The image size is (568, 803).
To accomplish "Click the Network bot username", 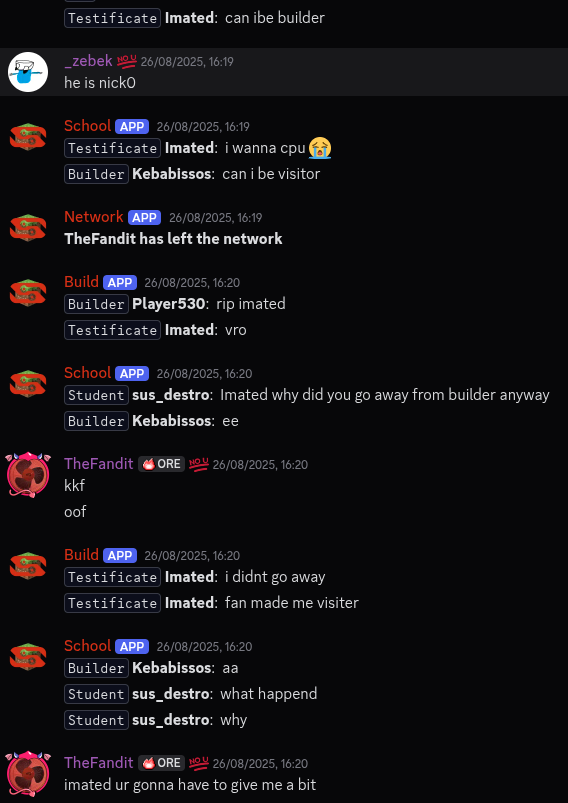I will (94, 217).
